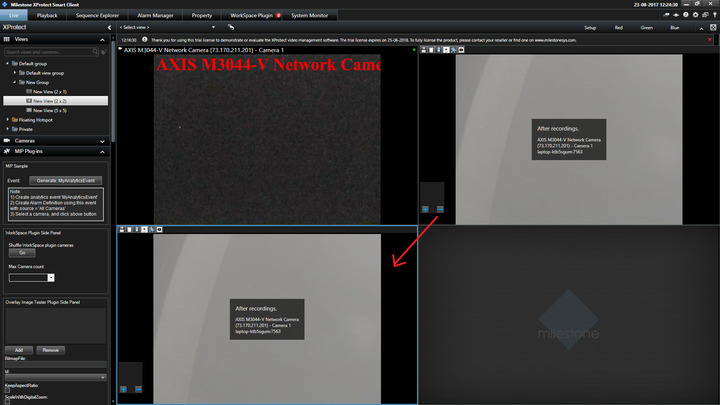Click the first toolbar icon in bottom-left camera pane
720x405 pixels.
pos(123,229)
